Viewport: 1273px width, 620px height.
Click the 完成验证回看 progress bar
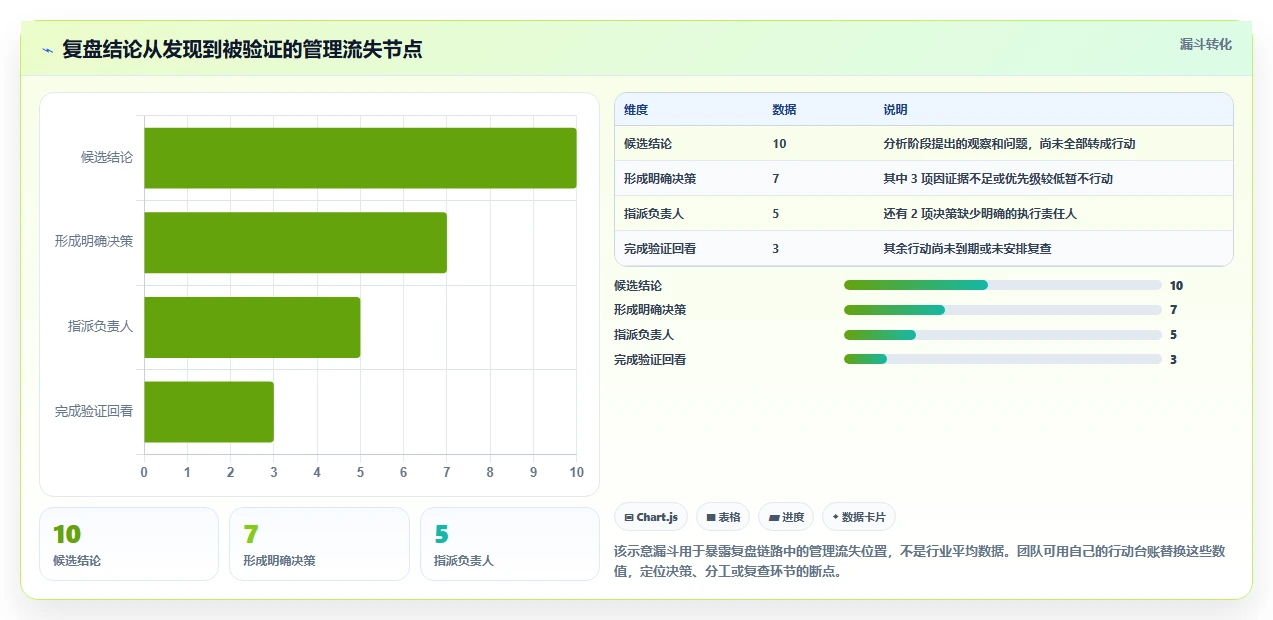coord(1003,359)
